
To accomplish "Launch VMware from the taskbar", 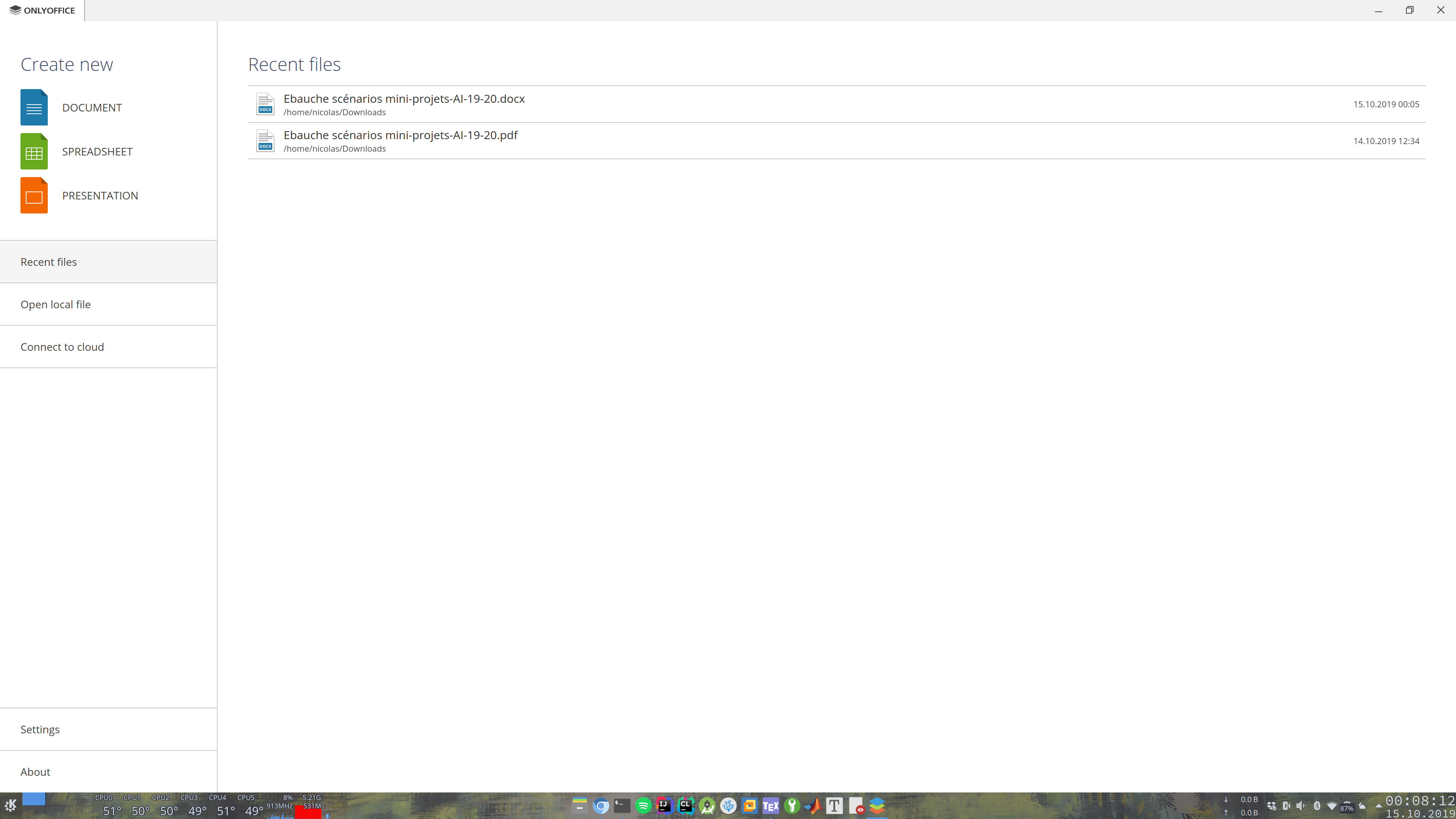I will pos(750,805).
